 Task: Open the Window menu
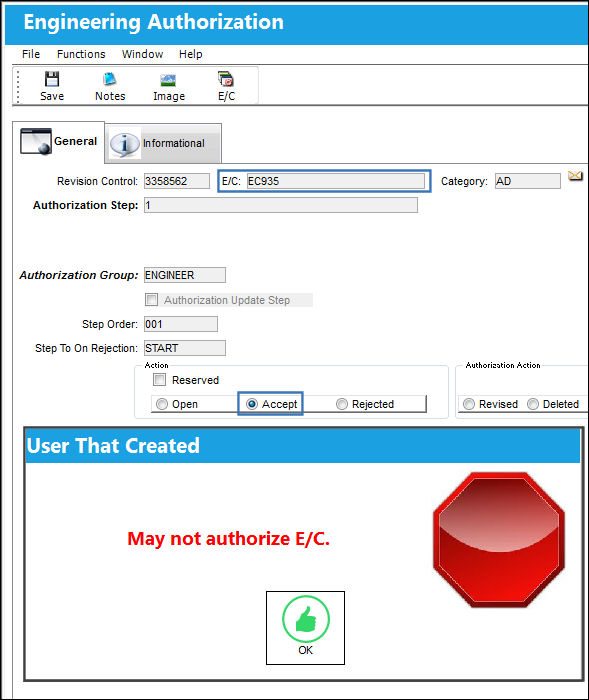[x=142, y=54]
